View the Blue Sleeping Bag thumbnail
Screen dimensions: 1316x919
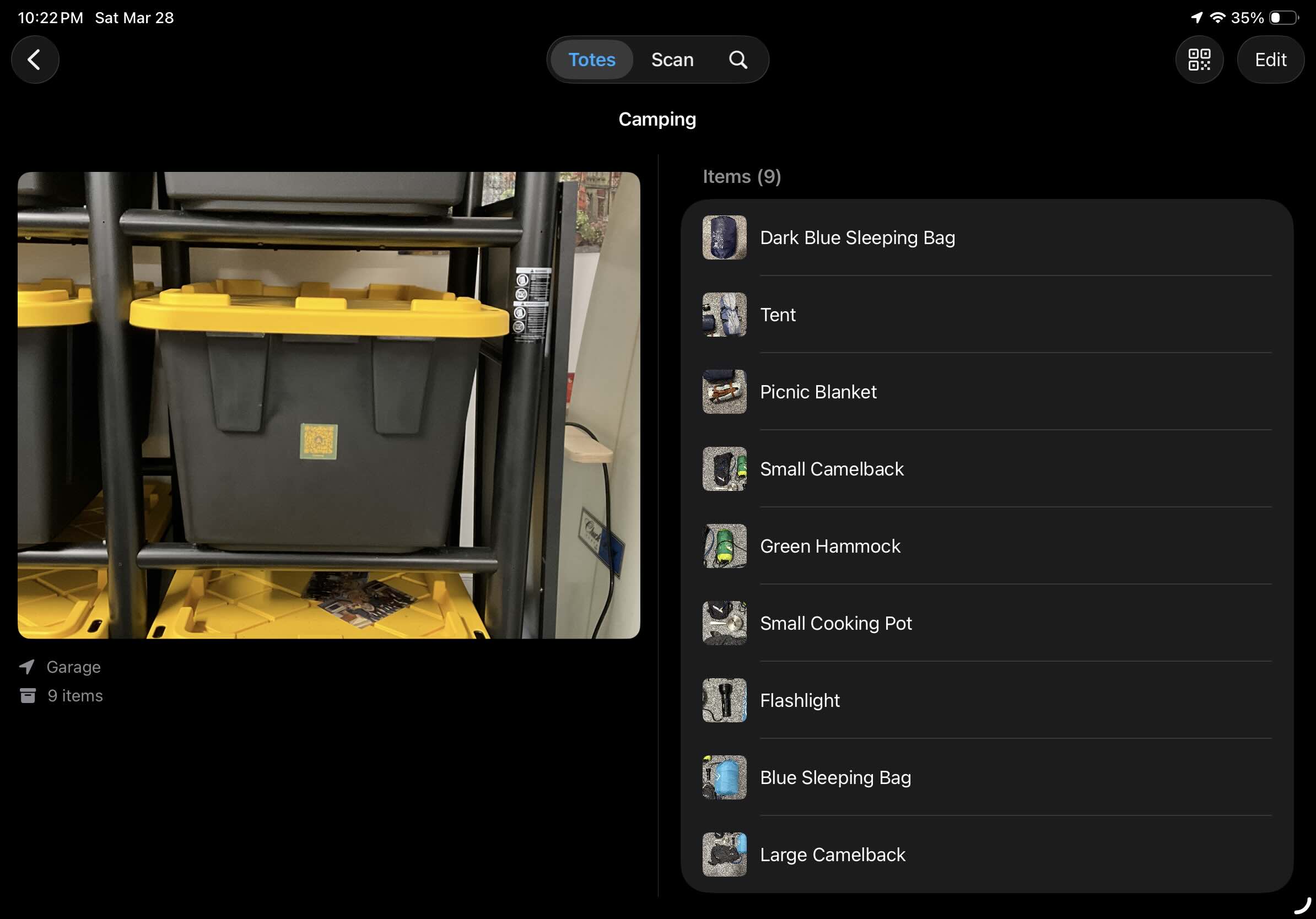725,777
